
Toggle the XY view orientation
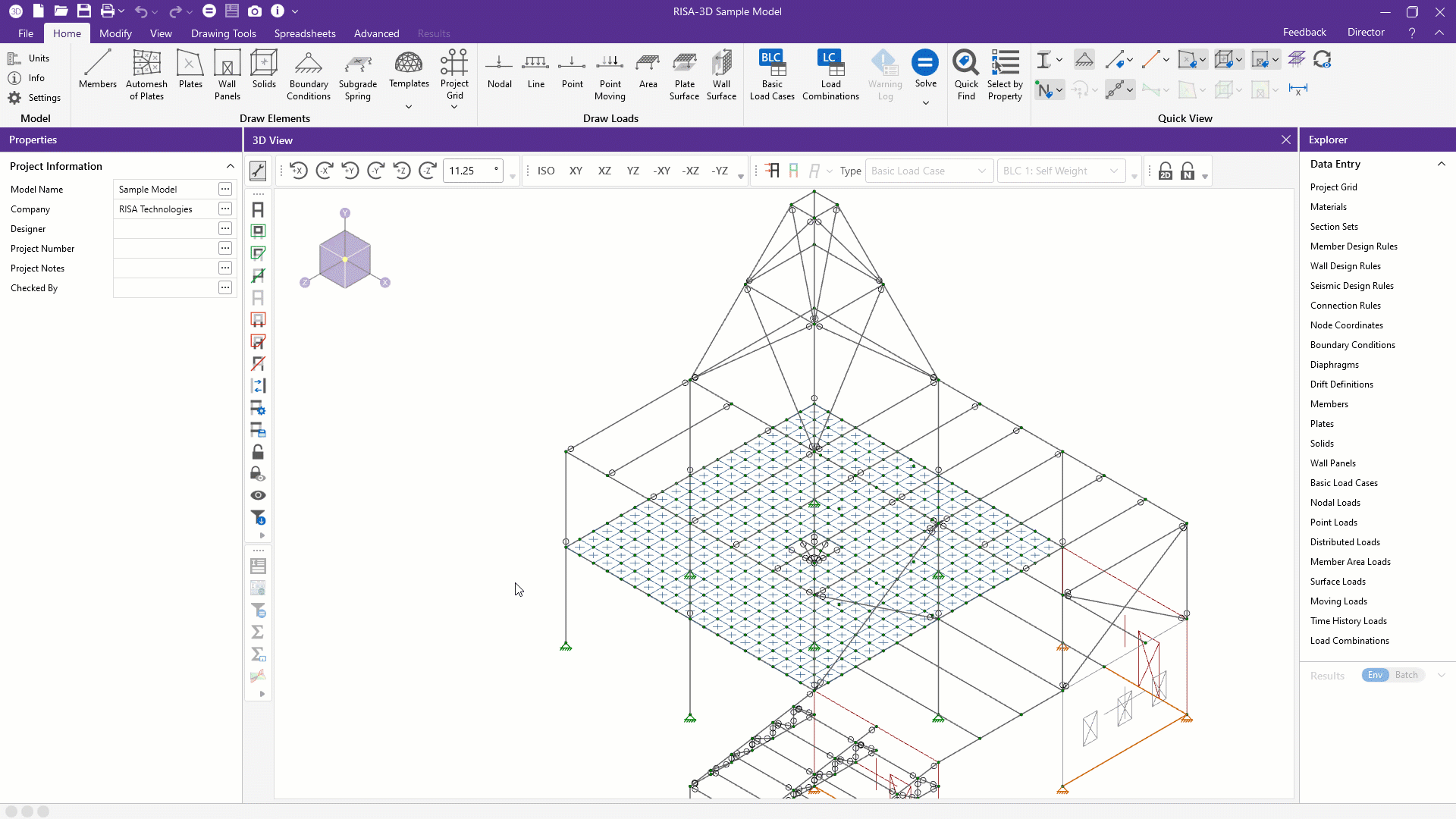576,170
